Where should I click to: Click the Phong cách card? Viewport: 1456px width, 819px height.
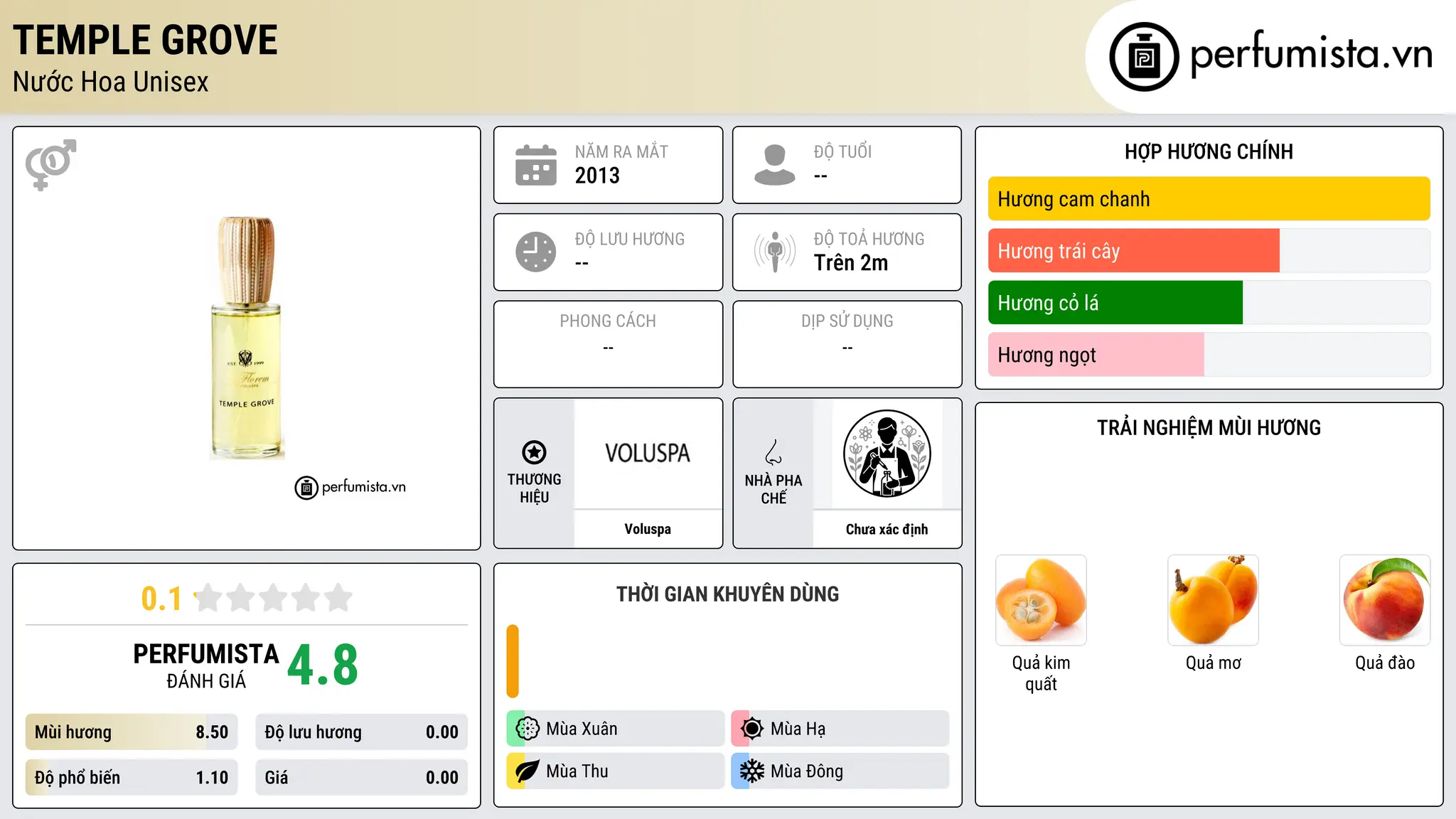click(x=608, y=344)
